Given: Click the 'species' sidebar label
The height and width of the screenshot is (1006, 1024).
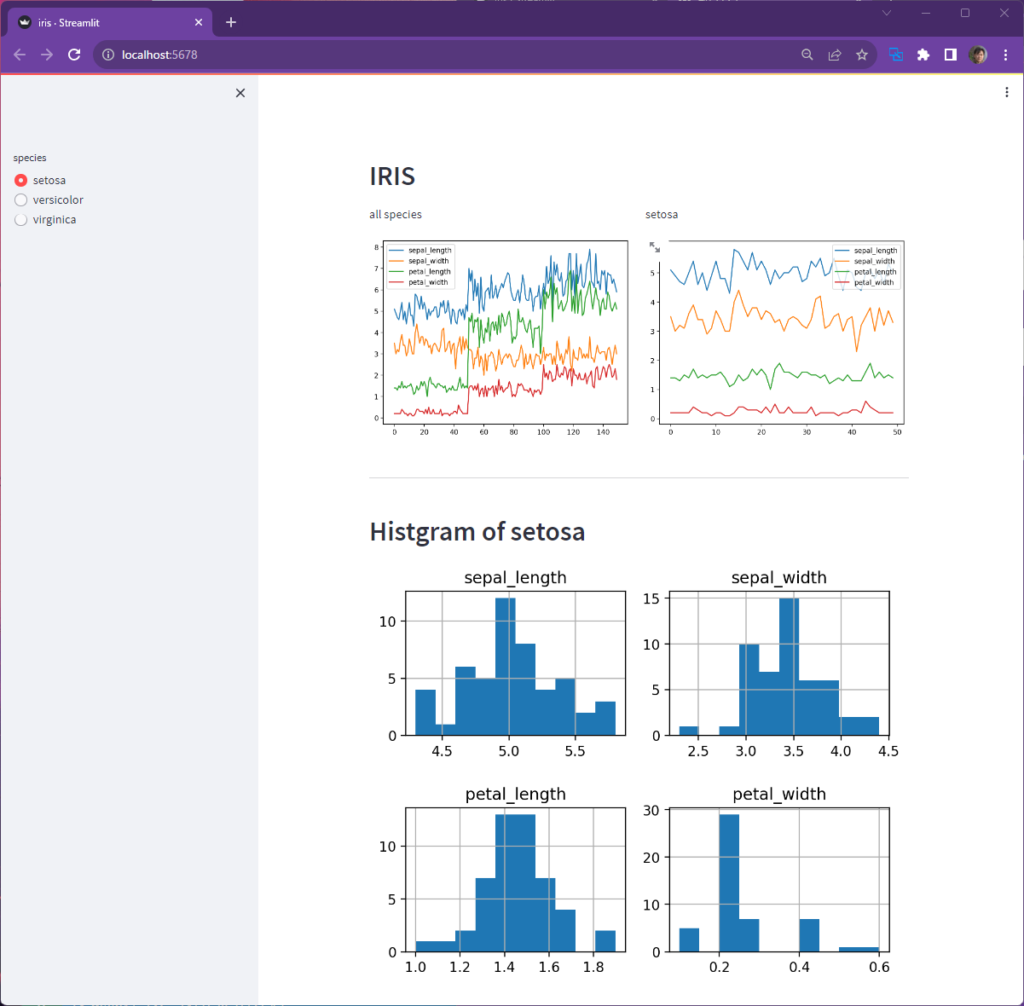Looking at the screenshot, I should (x=30, y=158).
